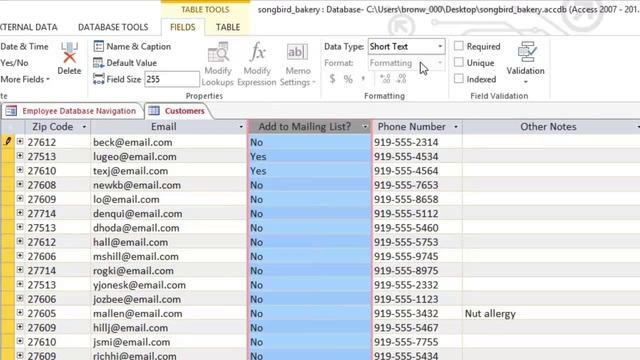Enable the Indexed checkbox
Screen dimensions: 640x360
459,79
